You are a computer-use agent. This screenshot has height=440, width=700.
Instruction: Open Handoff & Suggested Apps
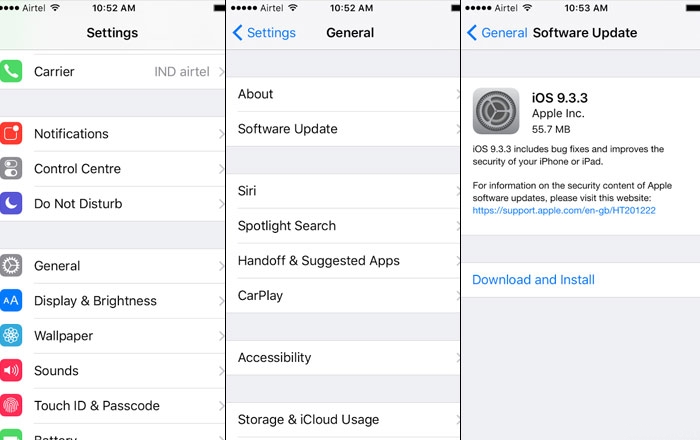pos(343,261)
